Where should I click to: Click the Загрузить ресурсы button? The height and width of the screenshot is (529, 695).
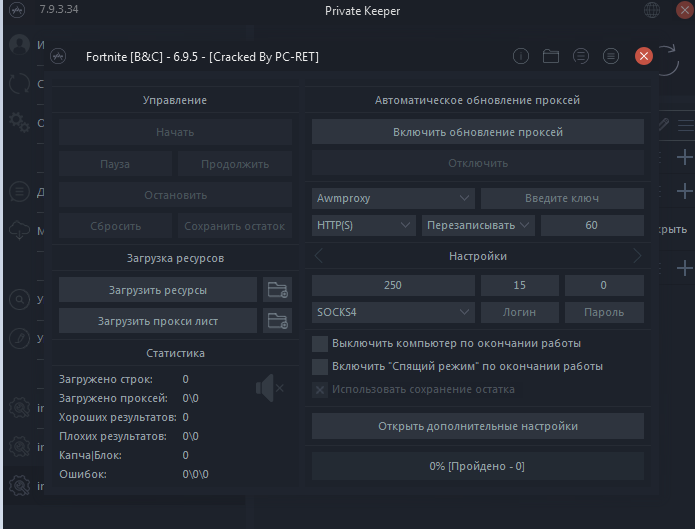point(158,290)
